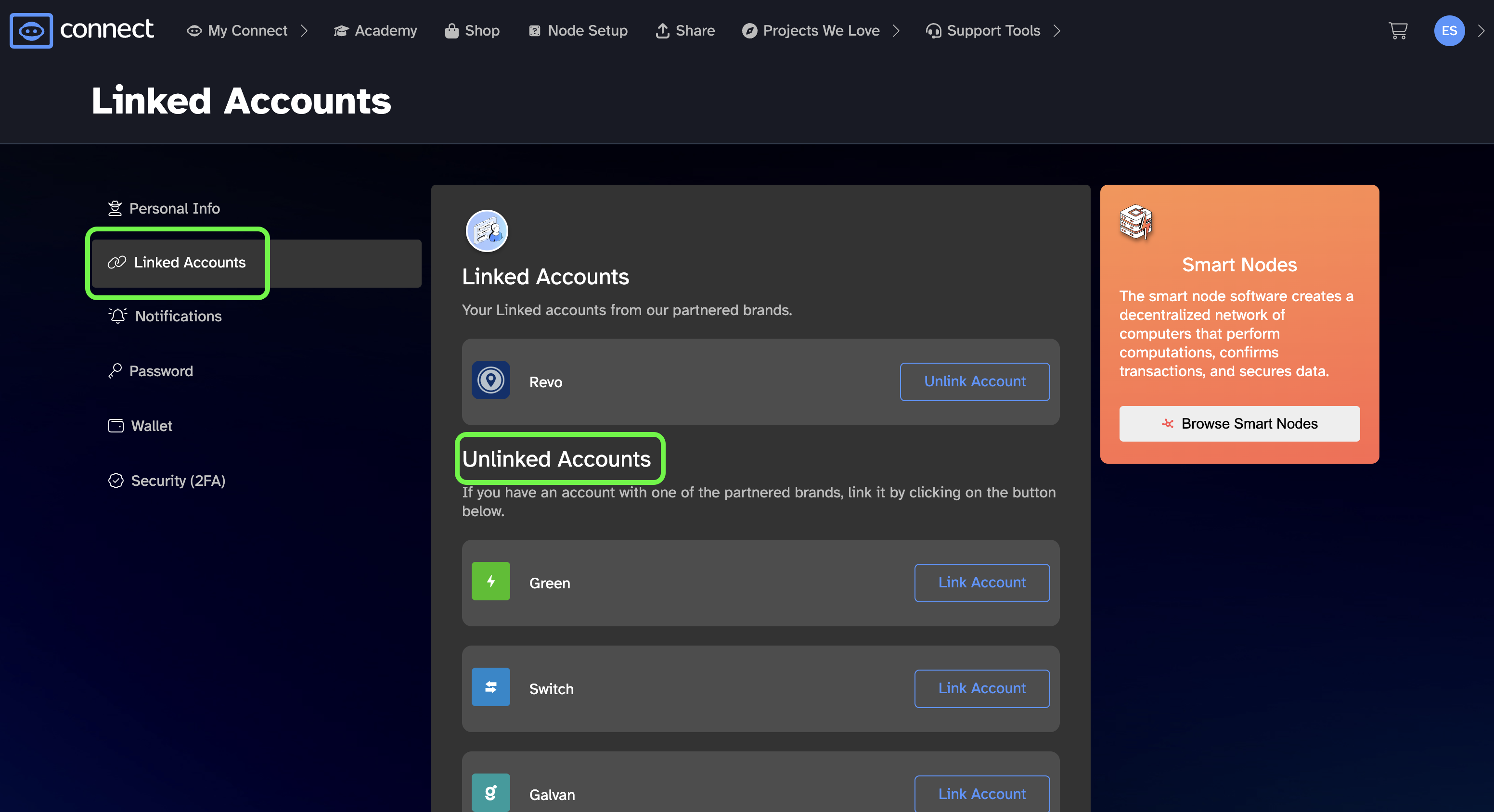Select Linked Accounts in the sidebar

pyautogui.click(x=257, y=263)
